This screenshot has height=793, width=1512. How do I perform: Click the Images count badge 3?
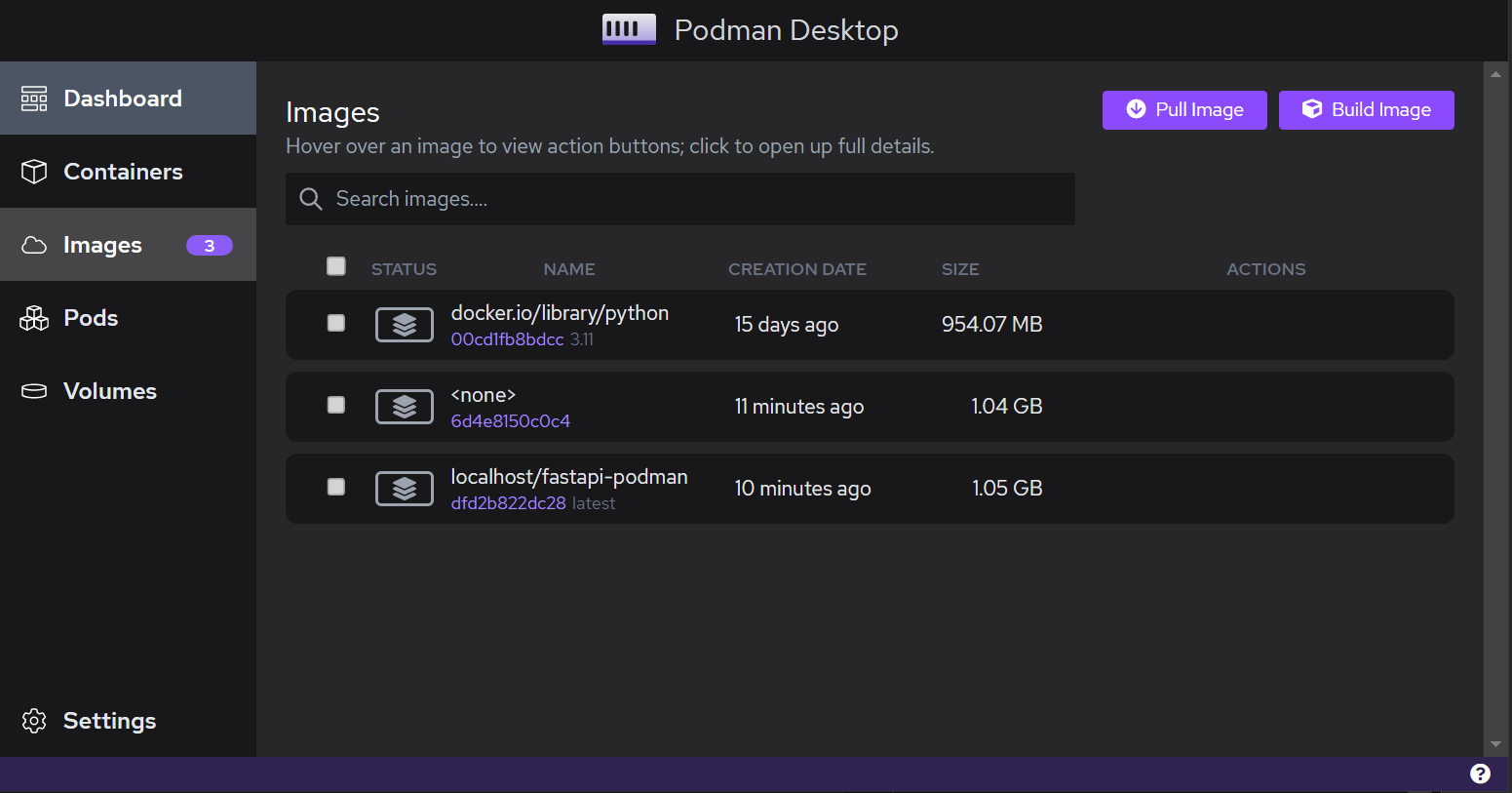point(210,246)
